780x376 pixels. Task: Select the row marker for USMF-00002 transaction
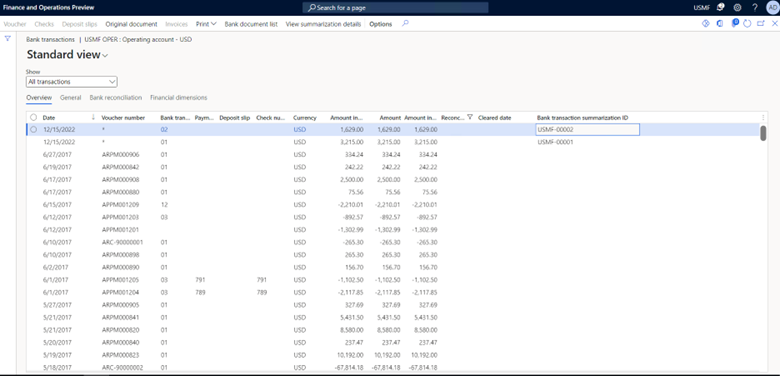pos(33,129)
